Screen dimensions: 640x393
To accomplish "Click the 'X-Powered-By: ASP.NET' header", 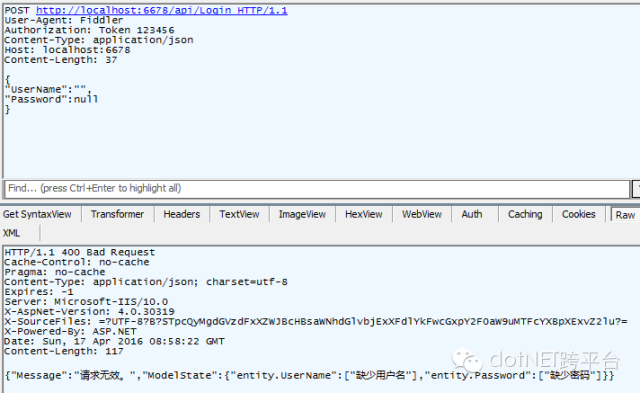I will 70,331.
